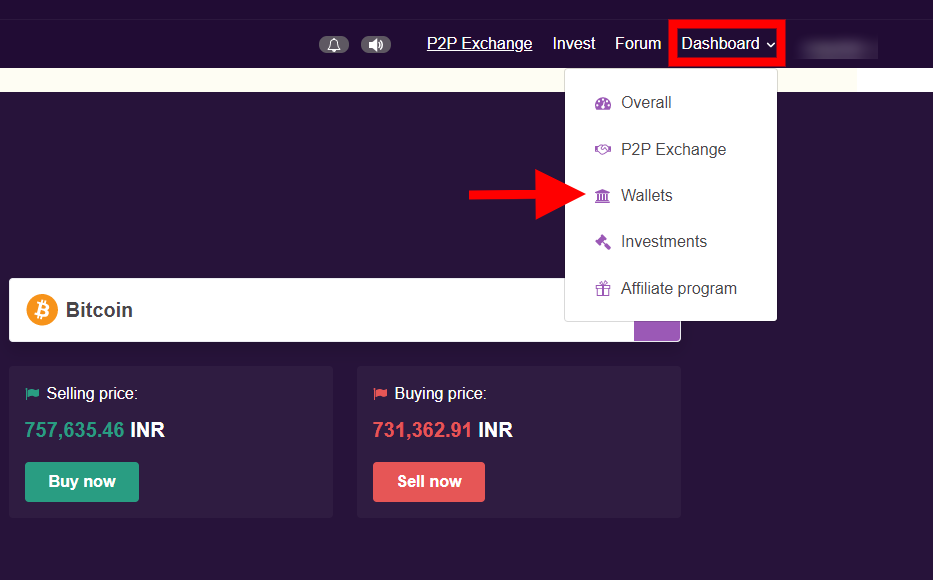Open the blurred user account name

click(x=838, y=49)
